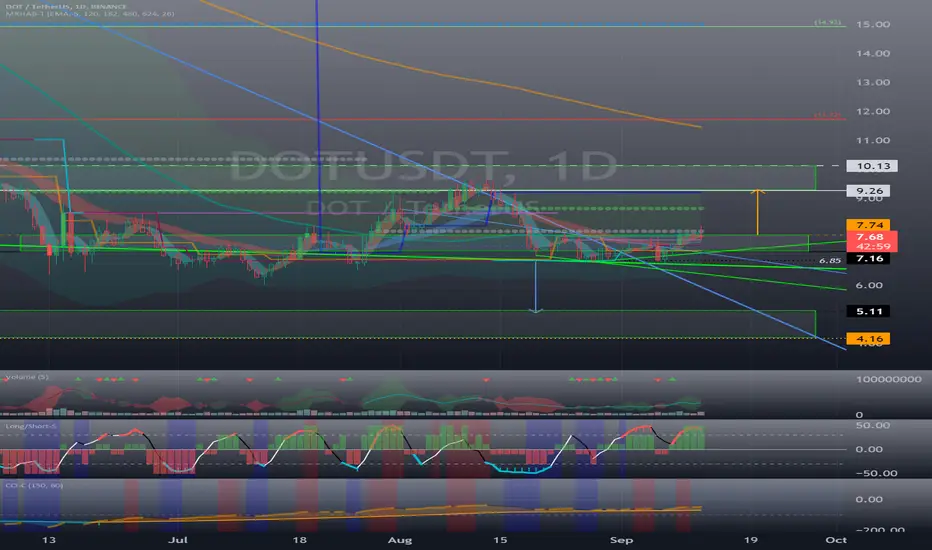This screenshot has height=550, width=932.
Task: Click the '19' date axis label
Action: click(x=751, y=540)
